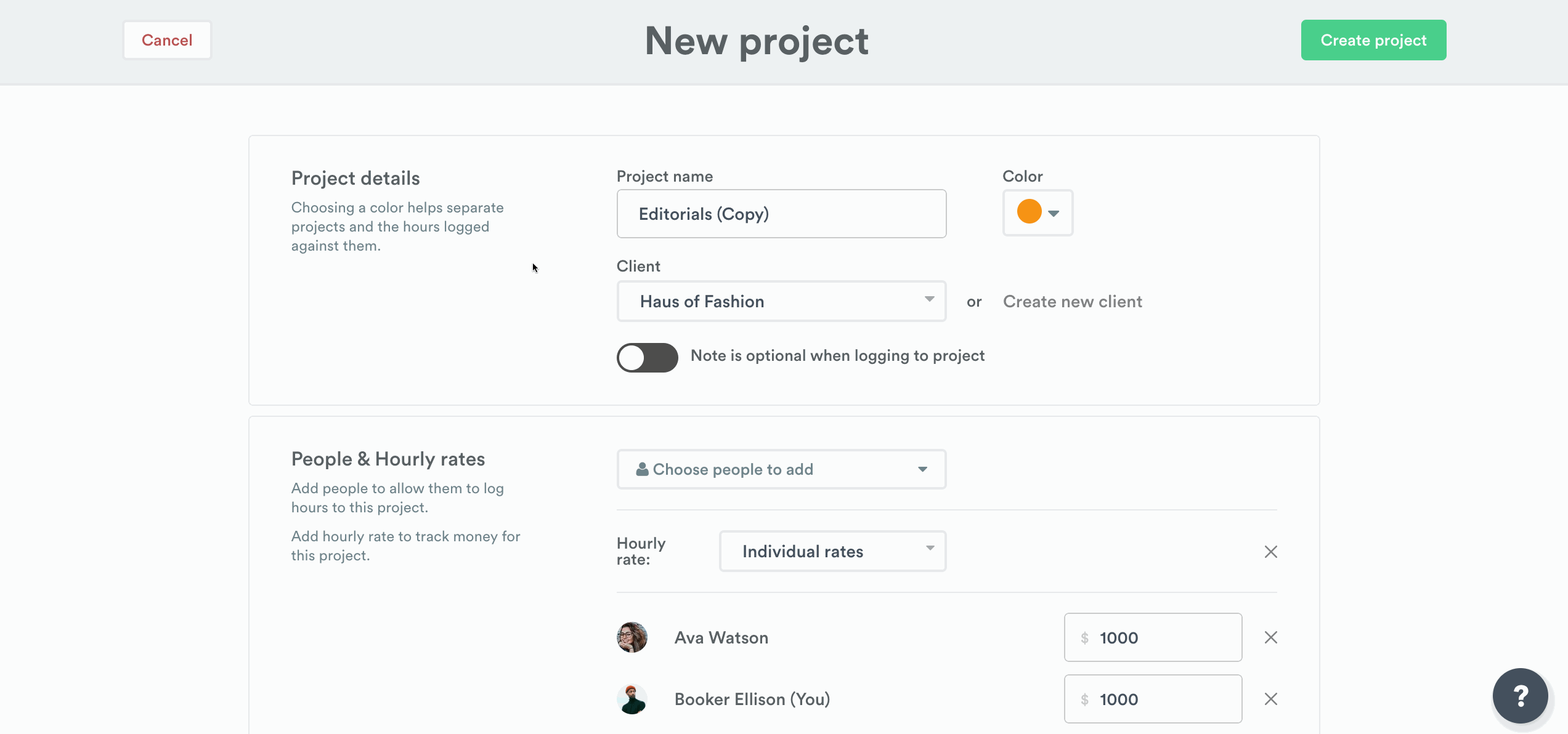
Task: Open the help question mark icon
Action: pyautogui.click(x=1520, y=696)
